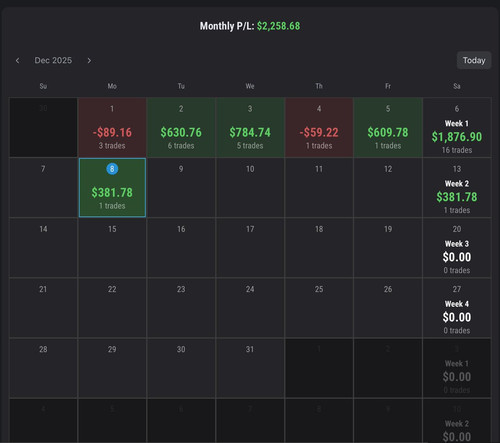Open Week 3 summary with $0.00

click(x=457, y=248)
